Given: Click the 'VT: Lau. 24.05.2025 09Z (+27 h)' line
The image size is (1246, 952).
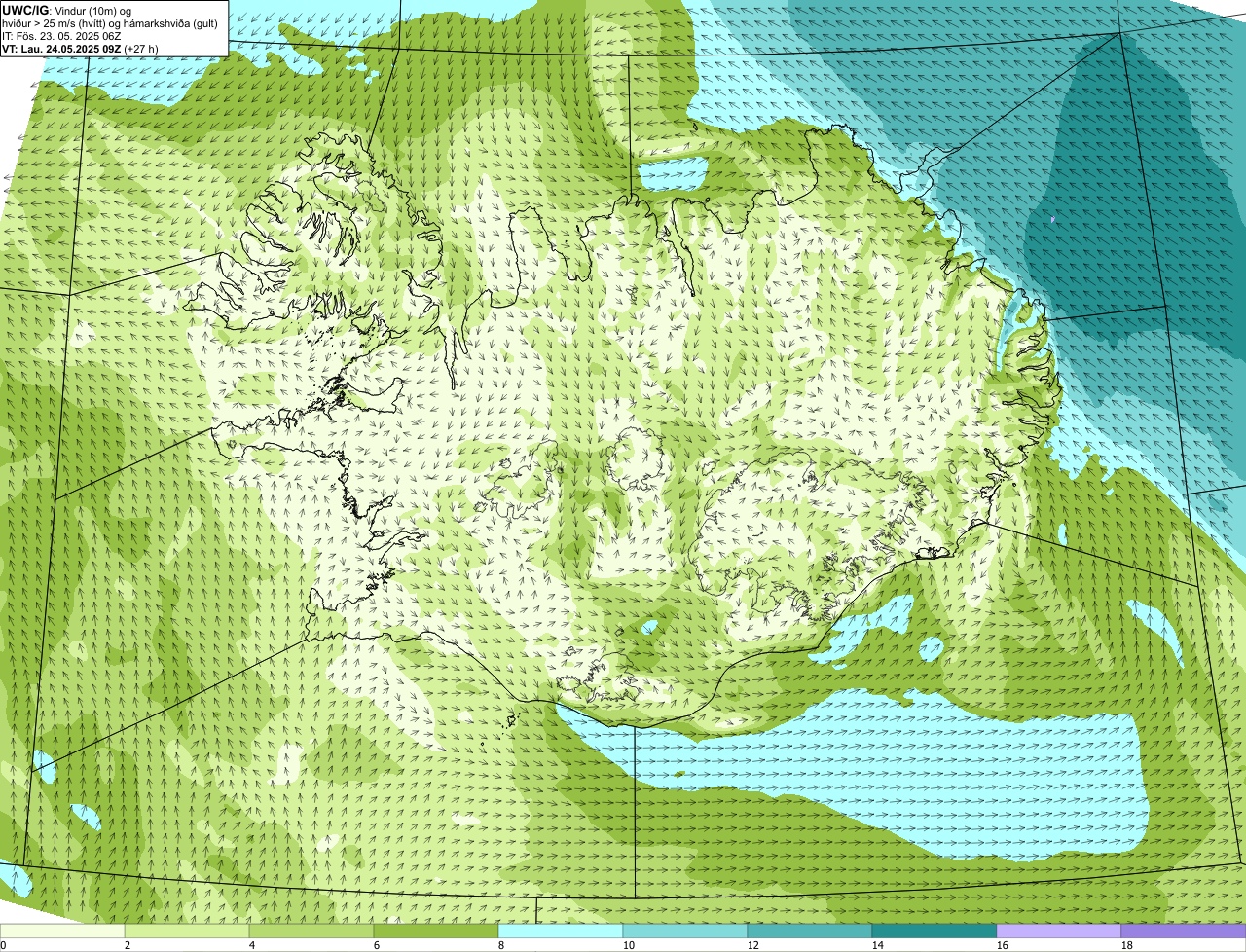Looking at the screenshot, I should click(x=80, y=48).
